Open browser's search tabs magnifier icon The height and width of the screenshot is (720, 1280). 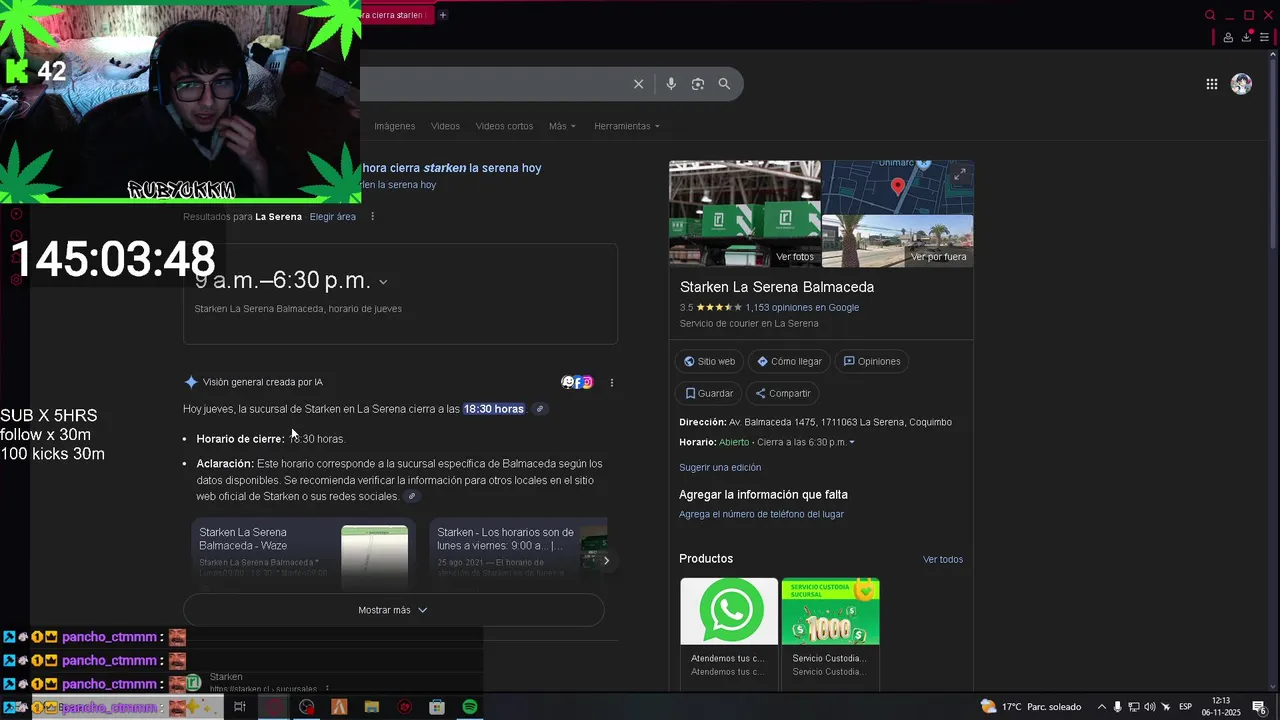(x=1210, y=15)
